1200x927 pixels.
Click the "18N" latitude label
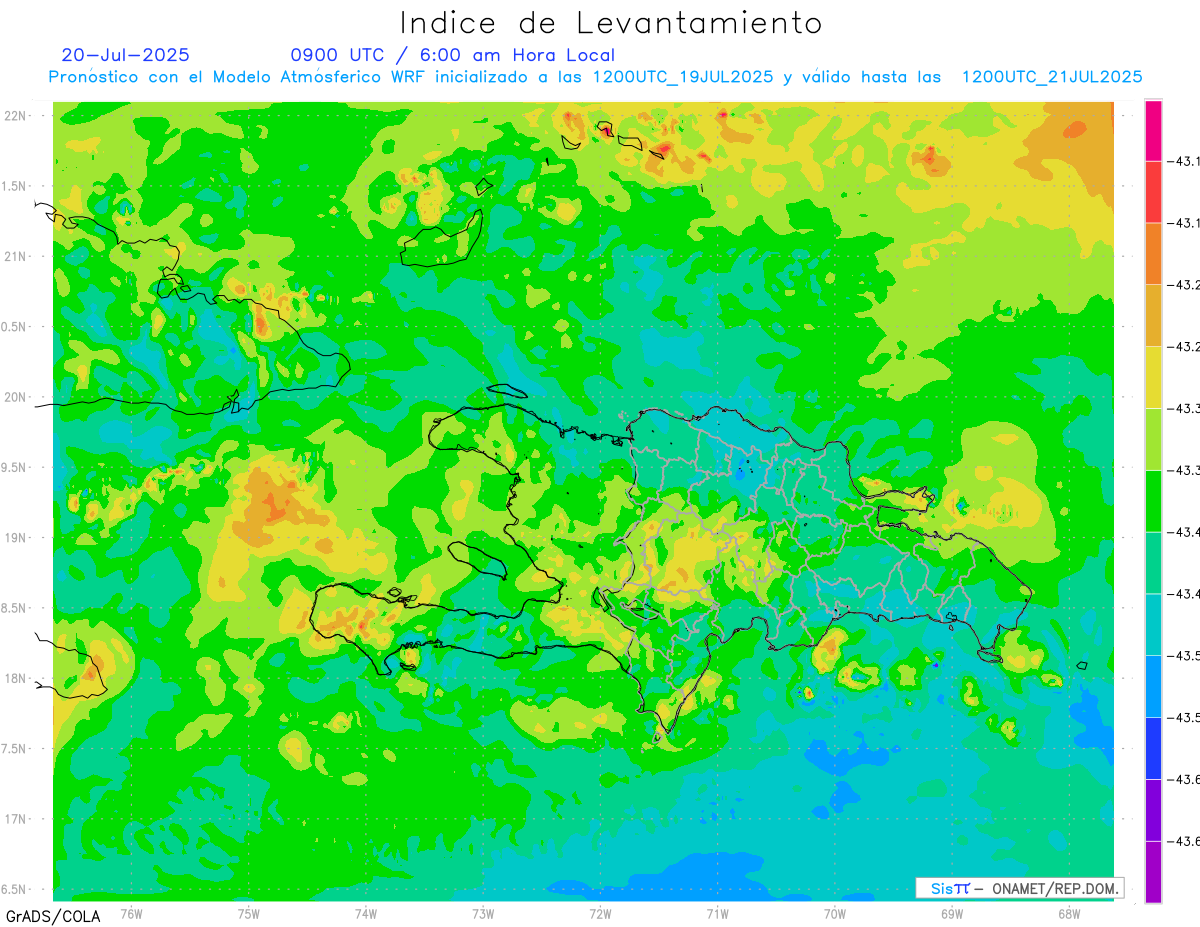point(15,679)
